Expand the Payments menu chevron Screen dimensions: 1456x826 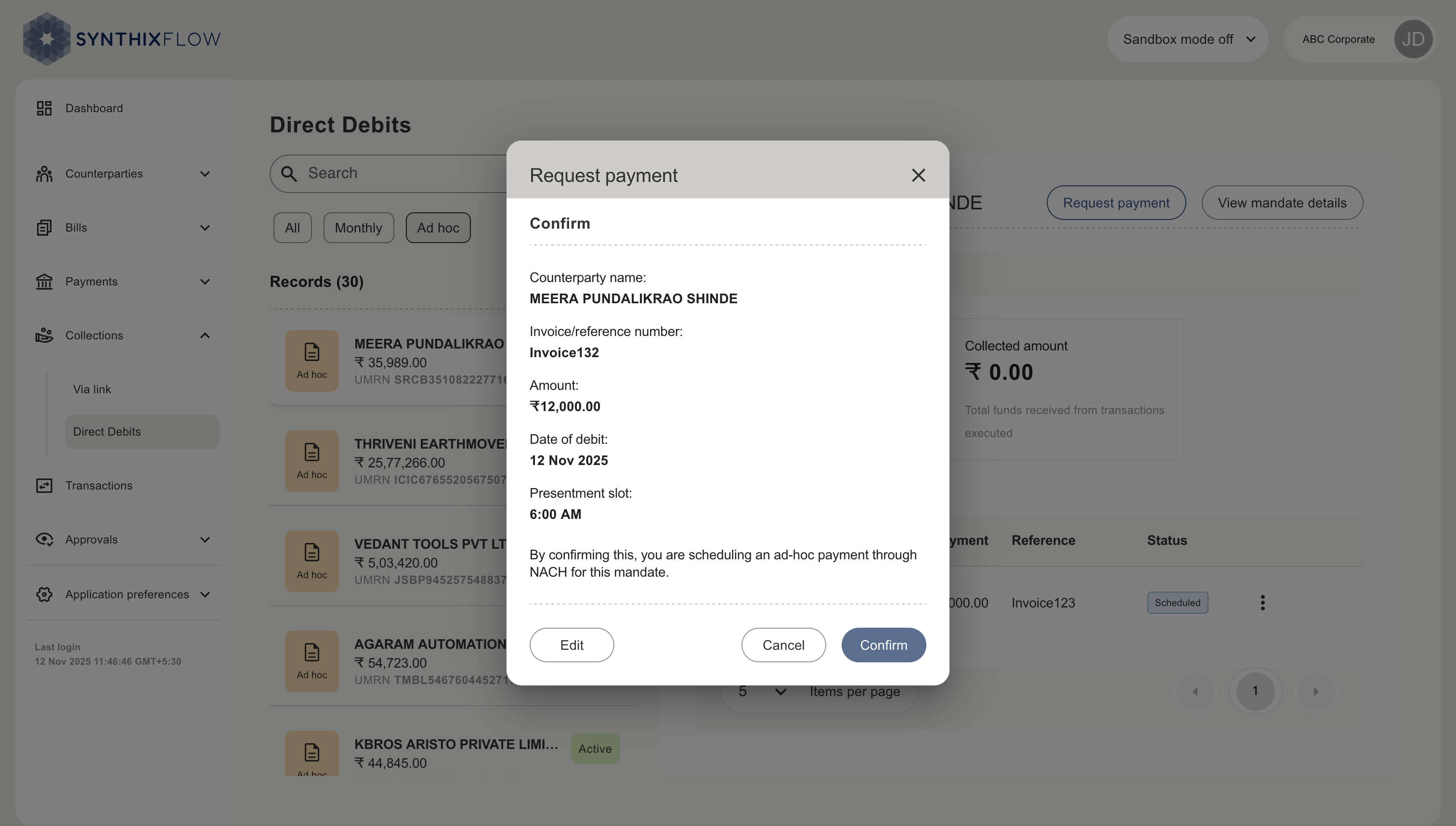pyautogui.click(x=205, y=282)
